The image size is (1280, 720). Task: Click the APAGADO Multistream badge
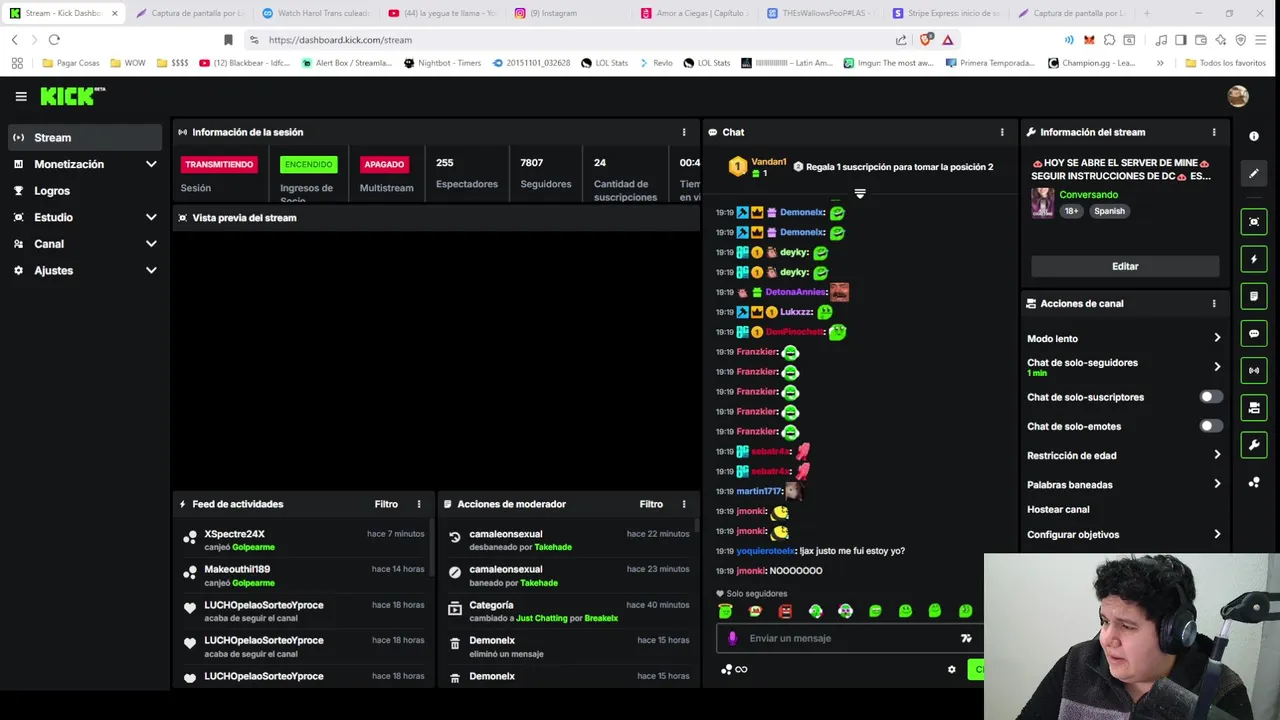[x=384, y=164]
